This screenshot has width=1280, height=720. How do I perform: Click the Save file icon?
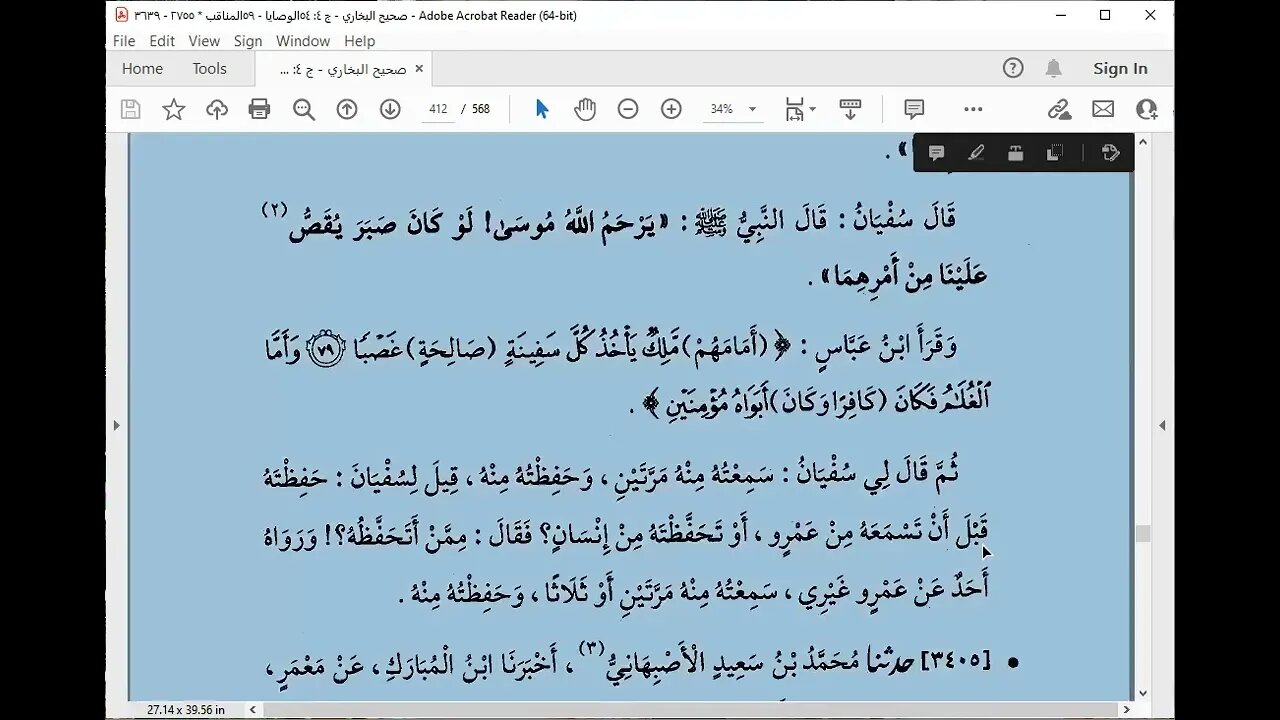[x=130, y=109]
